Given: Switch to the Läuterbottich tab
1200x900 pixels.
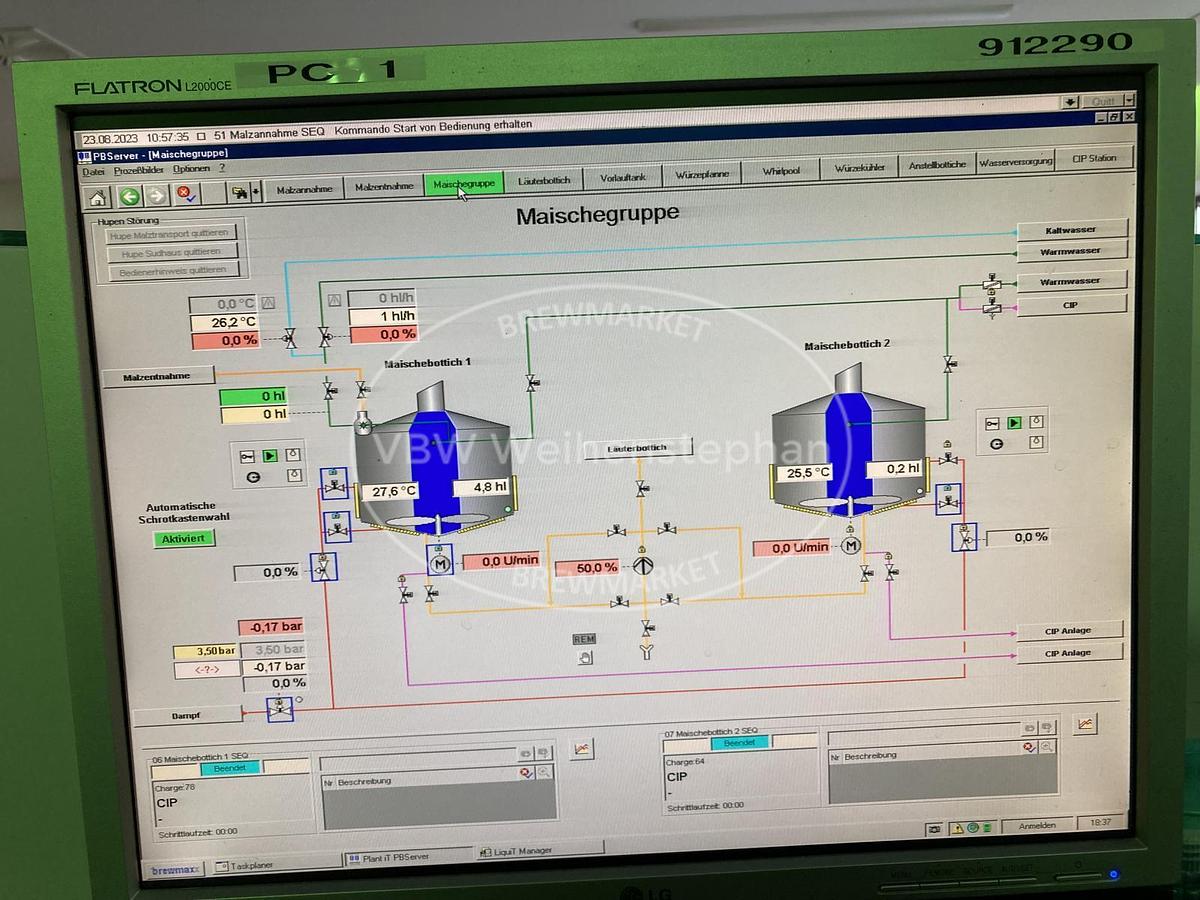Looking at the screenshot, I should [x=542, y=179].
